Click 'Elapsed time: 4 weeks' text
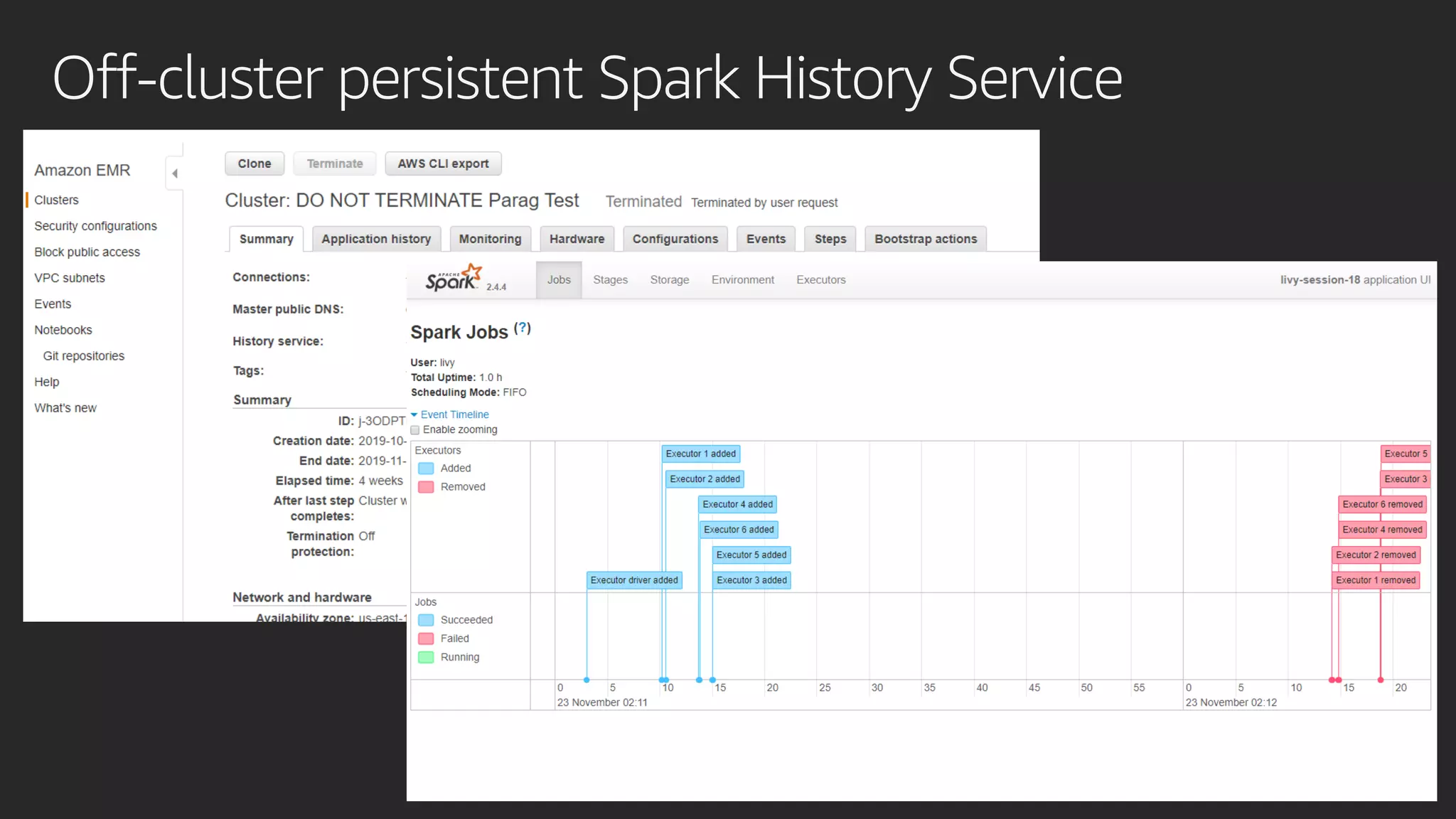Image resolution: width=1456 pixels, height=819 pixels. point(339,481)
